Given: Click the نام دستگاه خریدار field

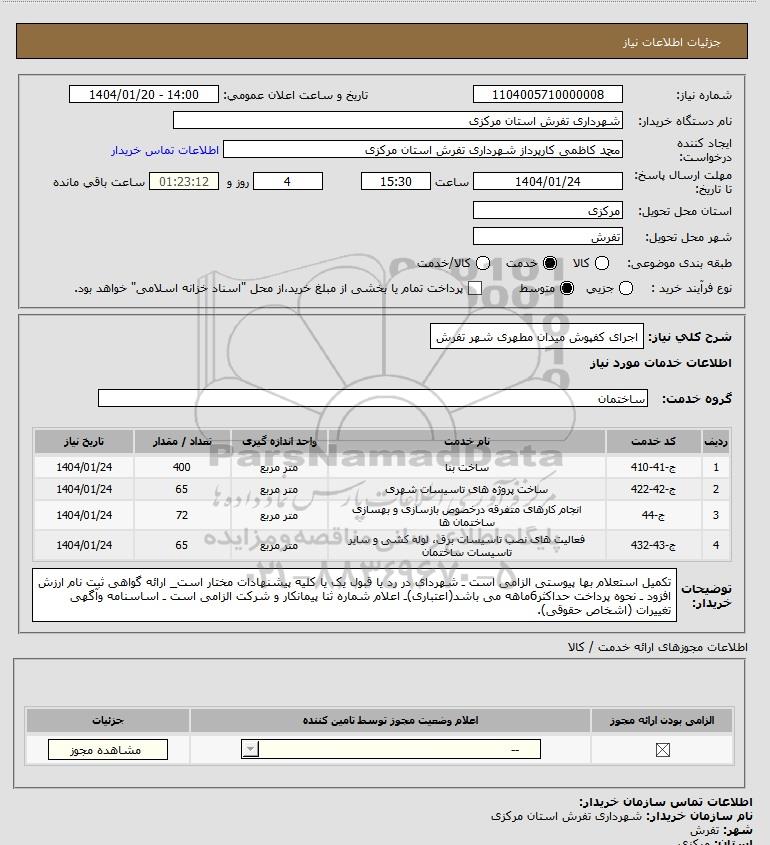Looking at the screenshot, I should coord(398,121).
